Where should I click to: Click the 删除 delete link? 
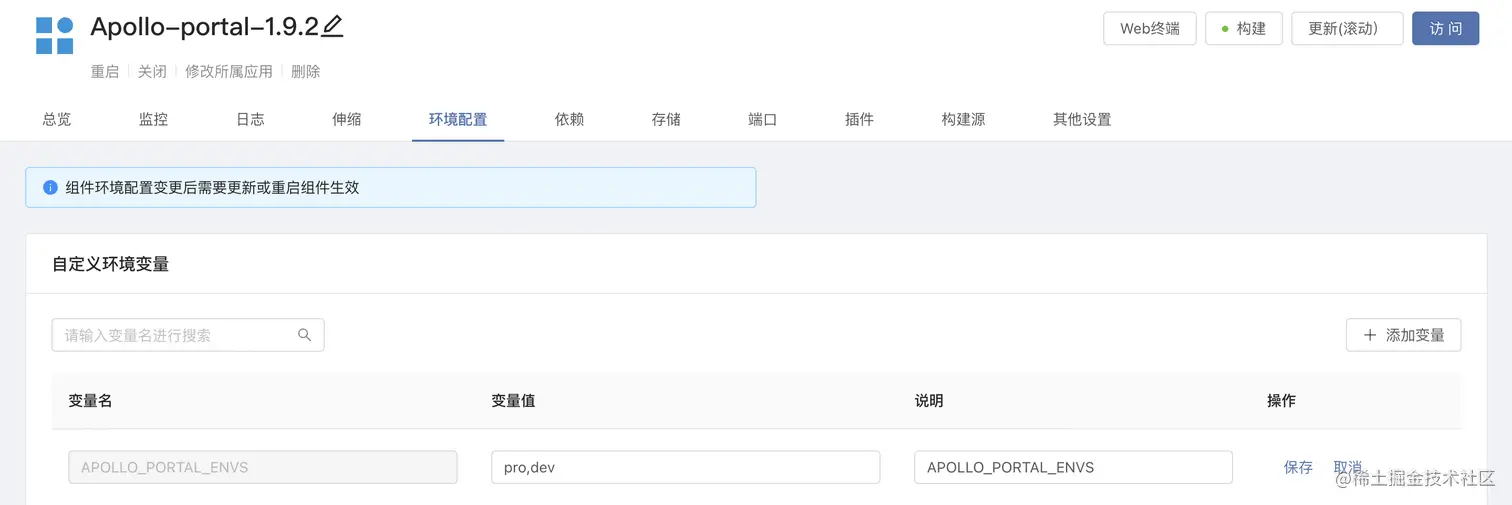[306, 72]
